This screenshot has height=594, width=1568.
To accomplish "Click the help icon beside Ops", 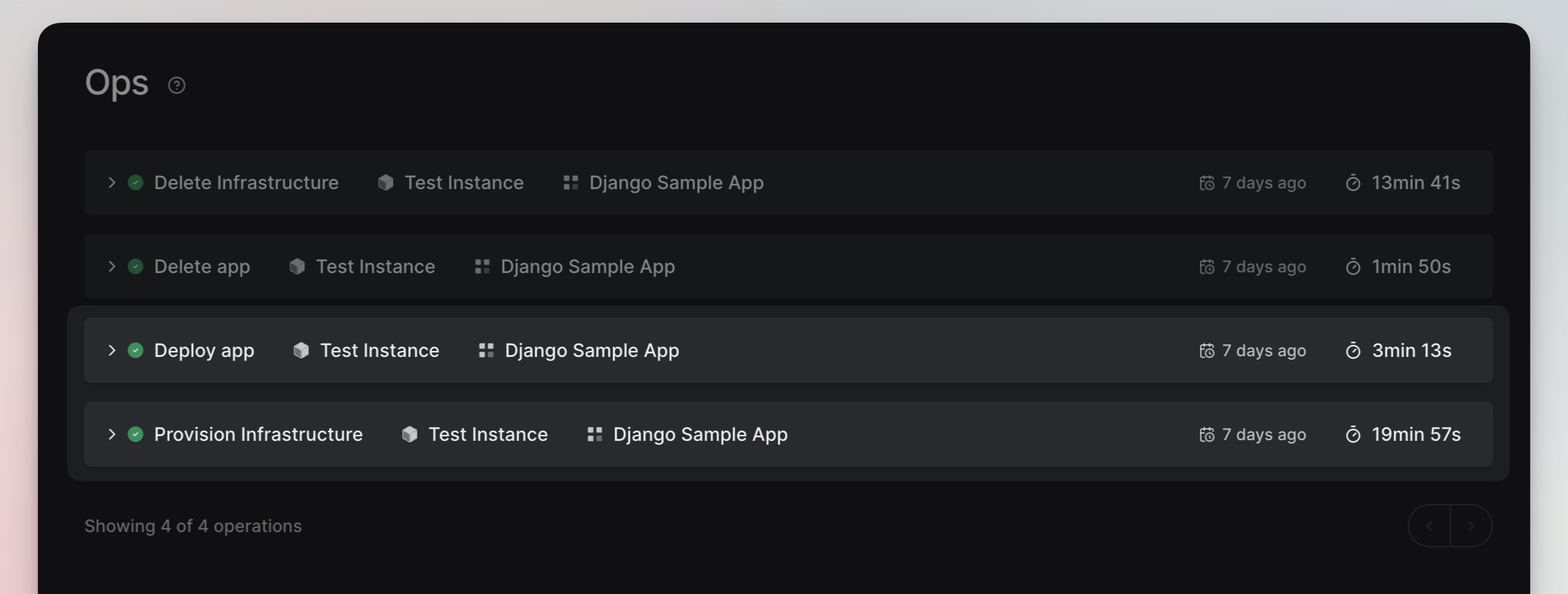I will pos(176,85).
